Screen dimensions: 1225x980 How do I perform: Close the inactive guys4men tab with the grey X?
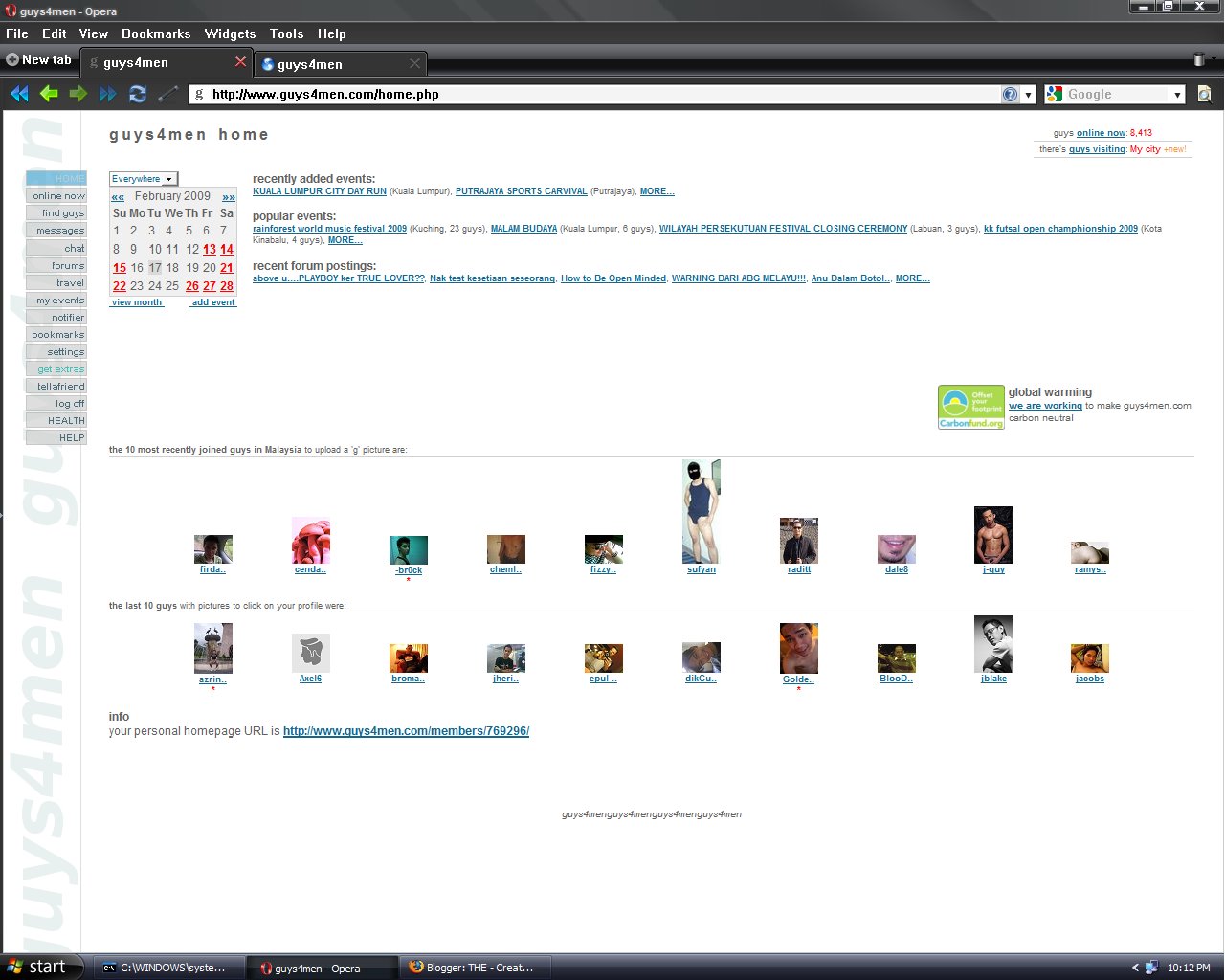tap(414, 63)
